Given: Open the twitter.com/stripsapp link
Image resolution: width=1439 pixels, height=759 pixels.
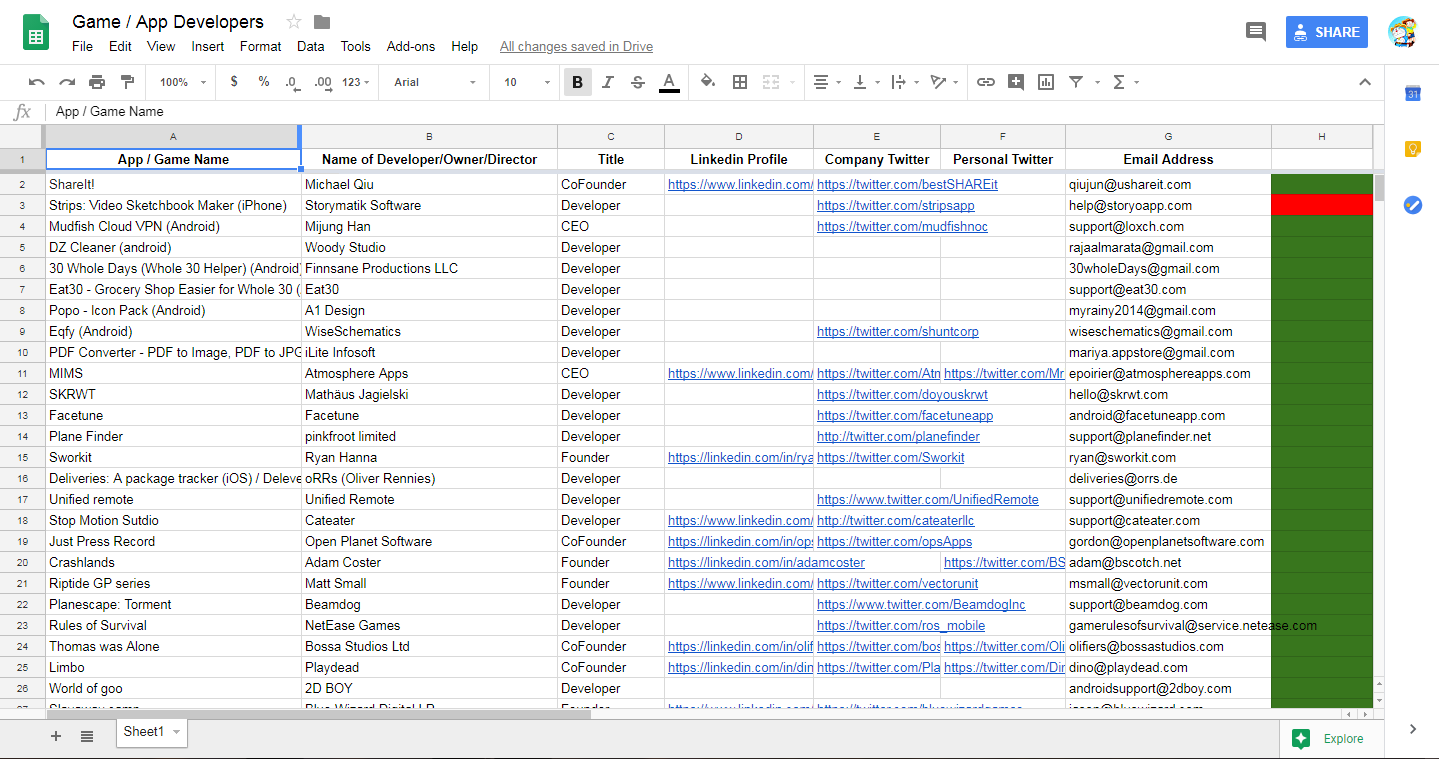Looking at the screenshot, I should click(895, 205).
